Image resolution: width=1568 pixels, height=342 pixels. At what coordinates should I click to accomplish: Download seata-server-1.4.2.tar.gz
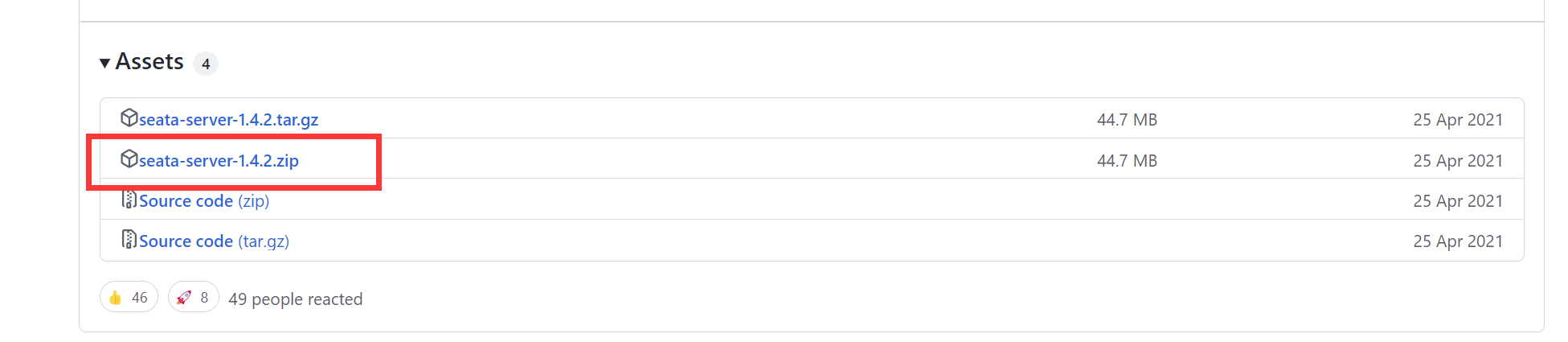229,120
